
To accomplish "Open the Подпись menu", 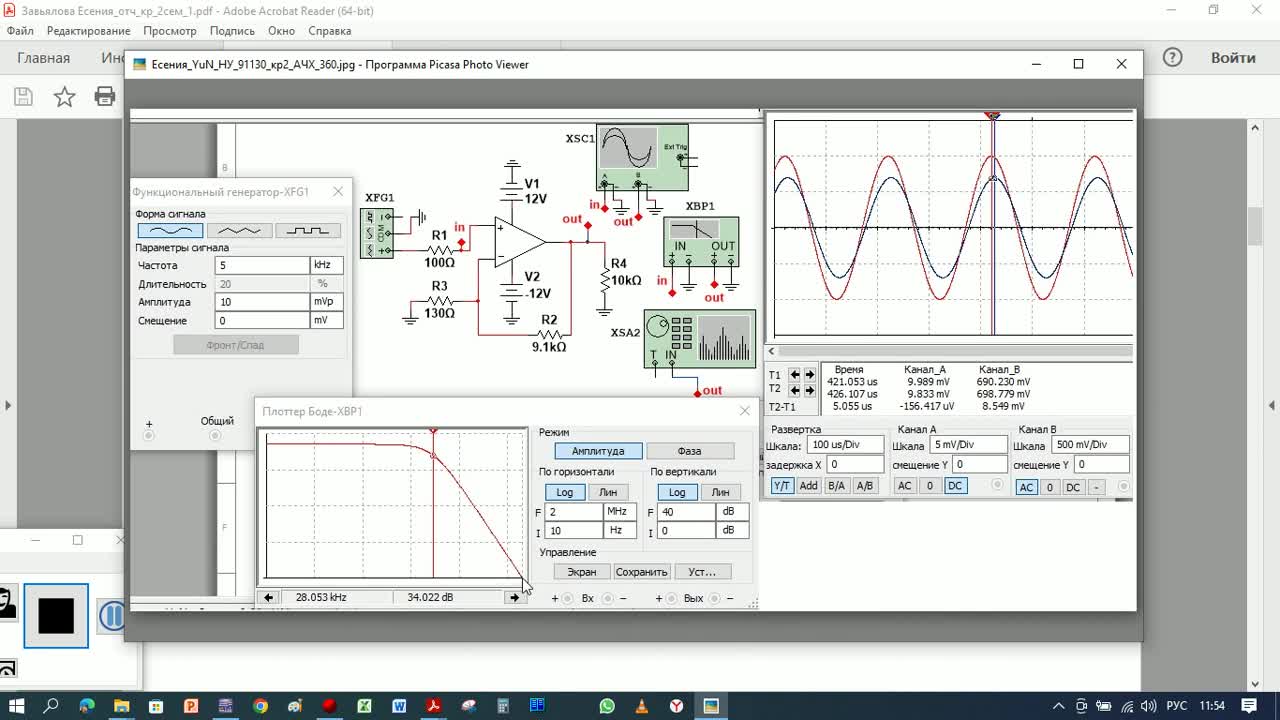I will 232,31.
